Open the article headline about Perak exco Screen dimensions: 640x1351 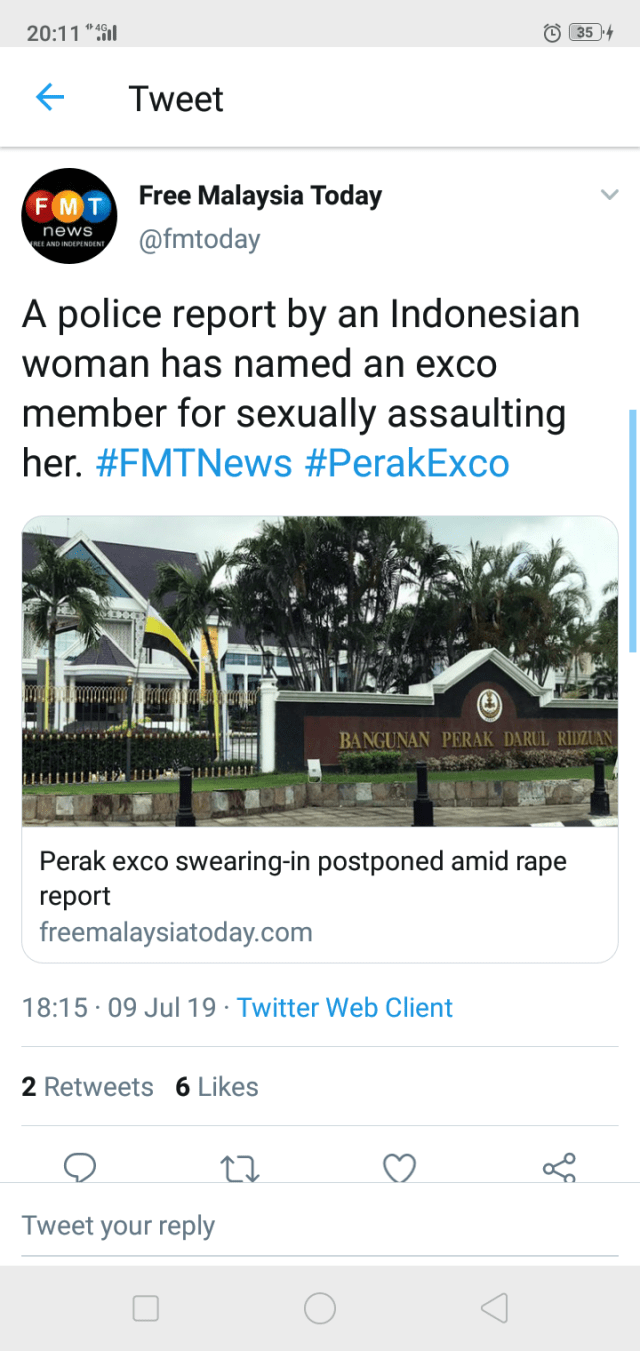(303, 878)
